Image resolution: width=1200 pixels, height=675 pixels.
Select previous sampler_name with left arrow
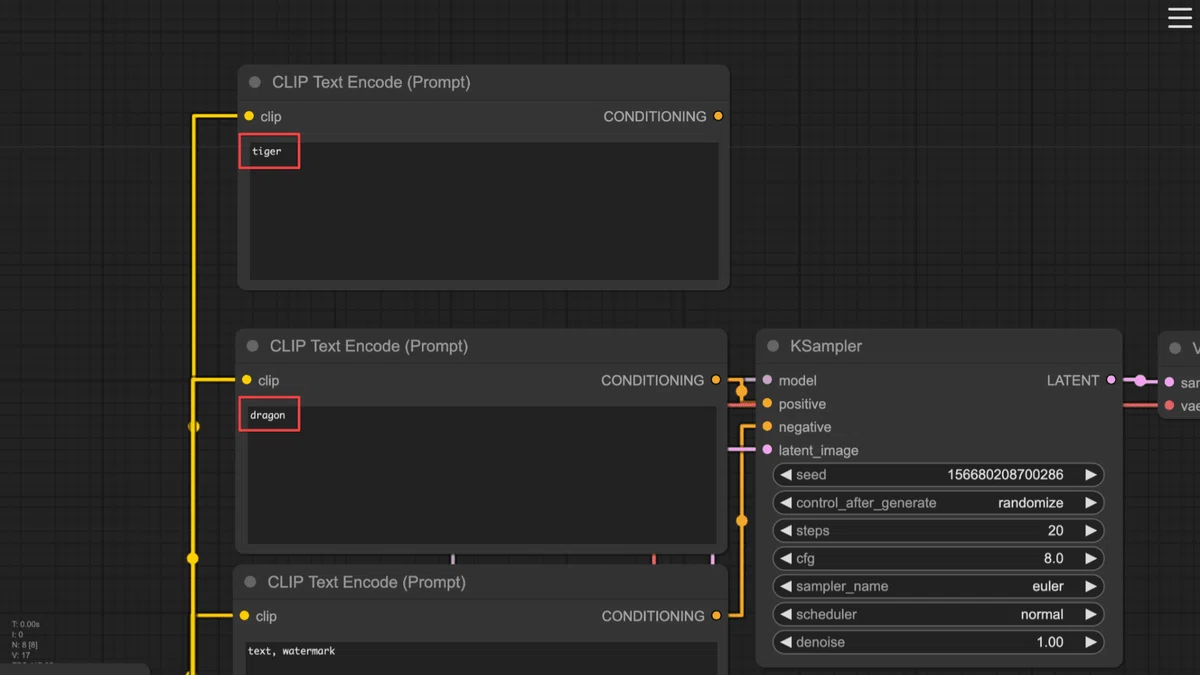786,587
